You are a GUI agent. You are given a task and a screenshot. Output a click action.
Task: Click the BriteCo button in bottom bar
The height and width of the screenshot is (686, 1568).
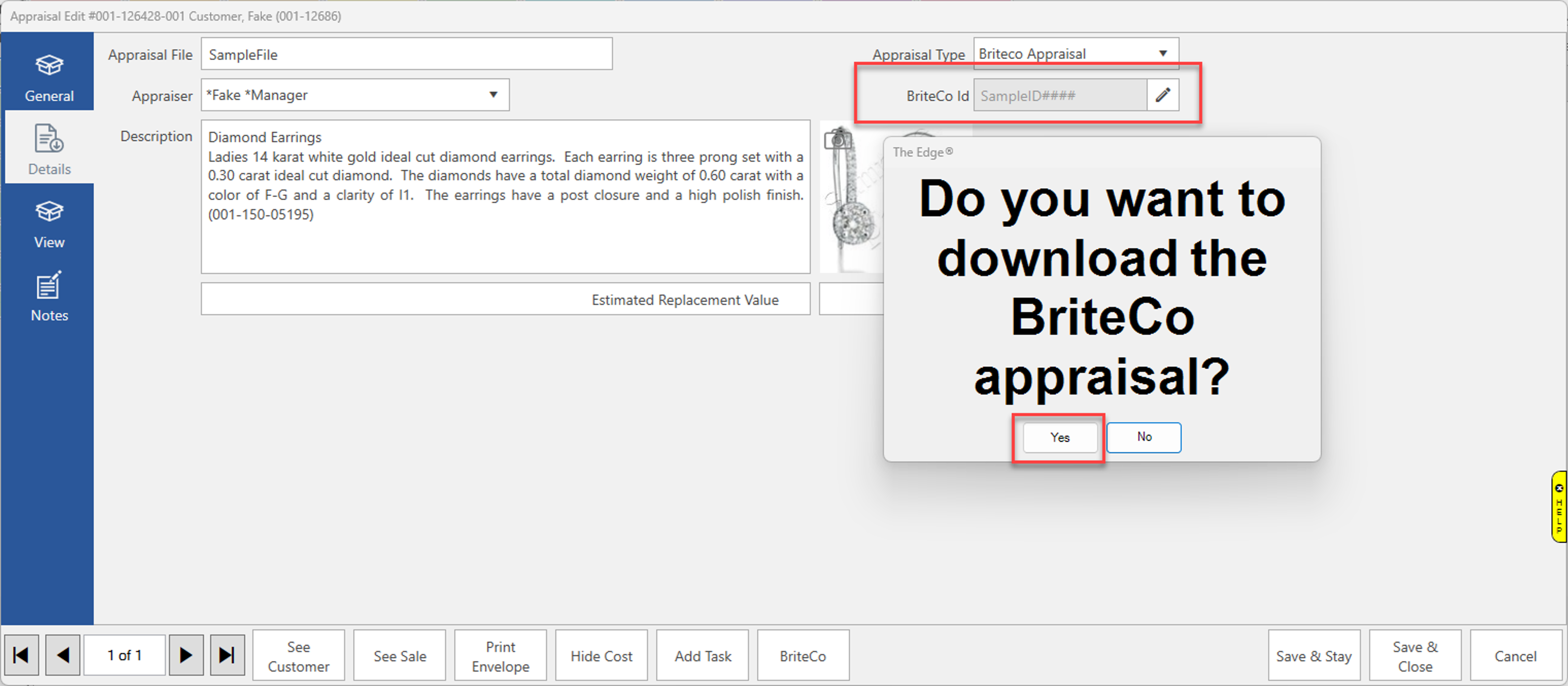pyautogui.click(x=802, y=656)
